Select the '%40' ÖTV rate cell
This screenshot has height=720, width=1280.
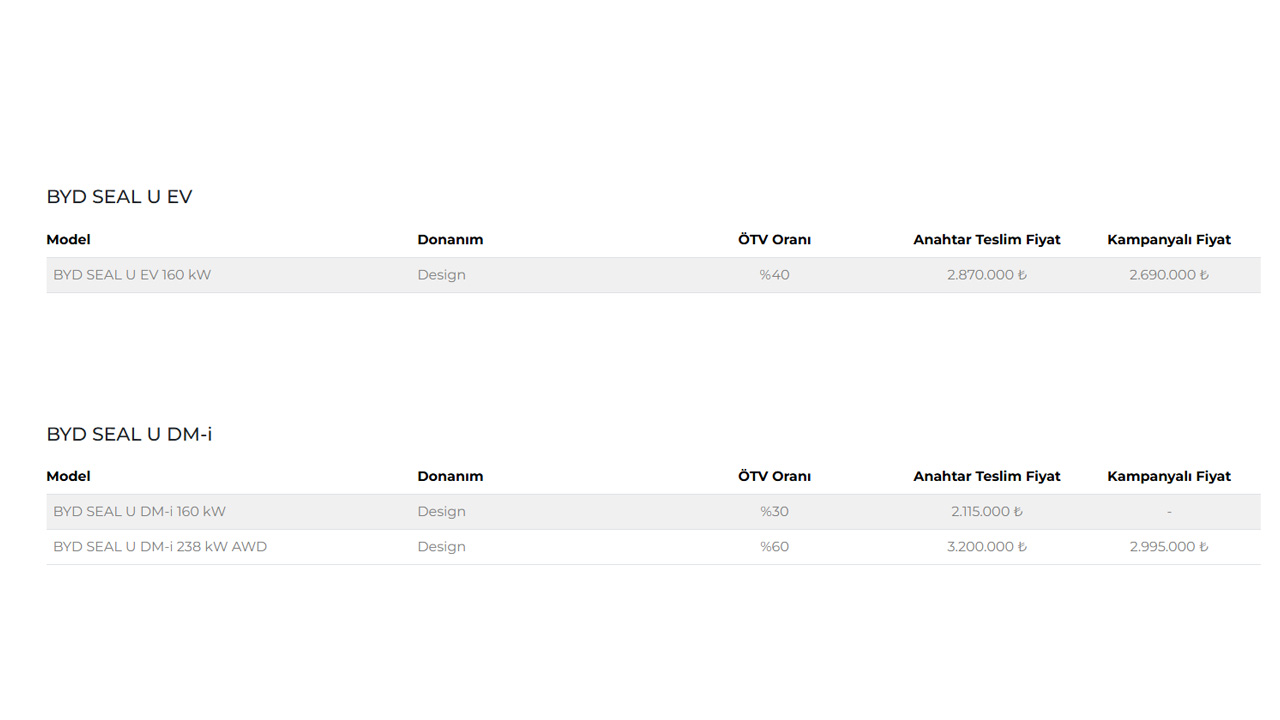click(774, 275)
